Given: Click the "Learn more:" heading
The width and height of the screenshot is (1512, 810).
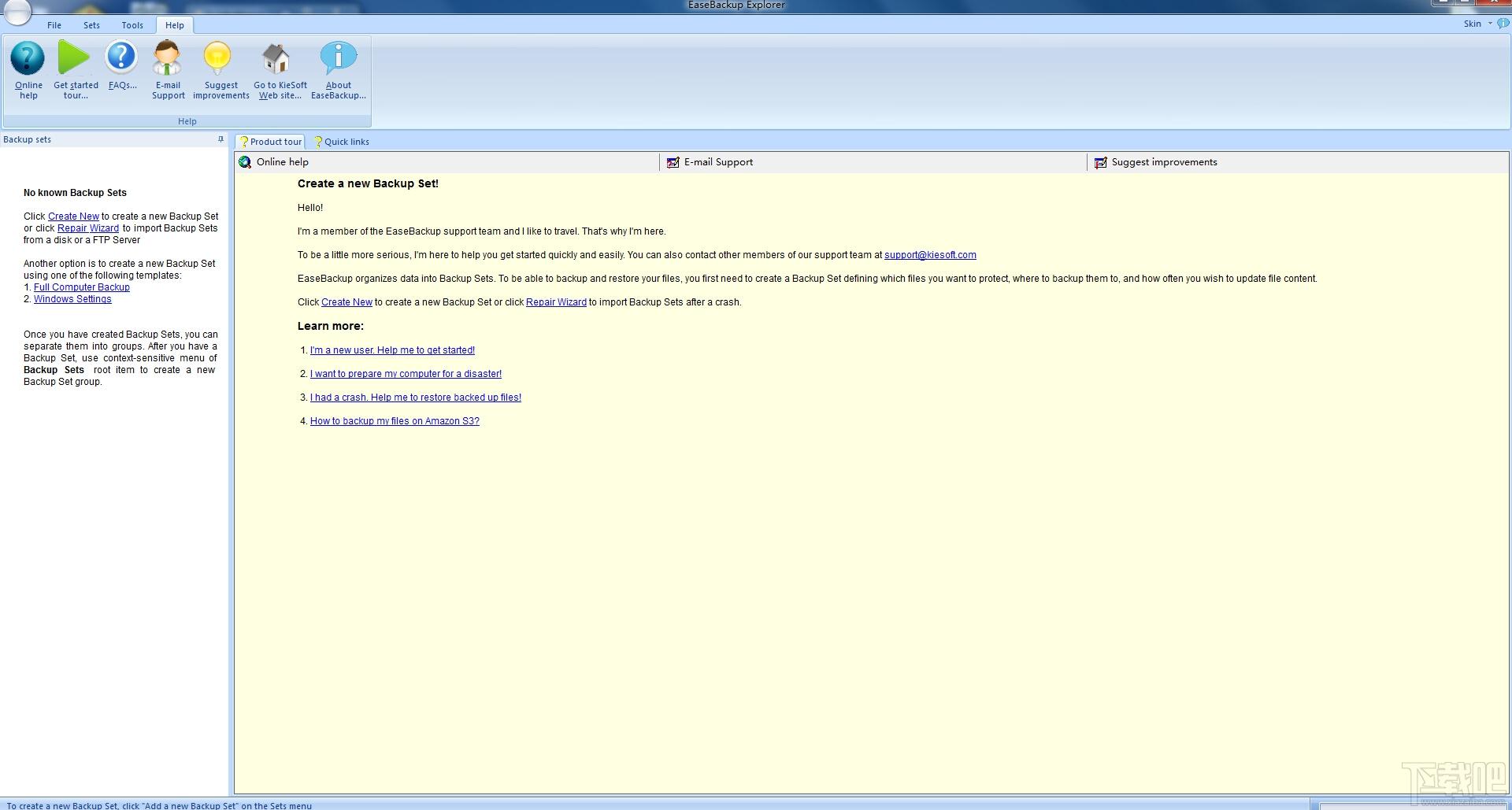Looking at the screenshot, I should click(x=331, y=326).
